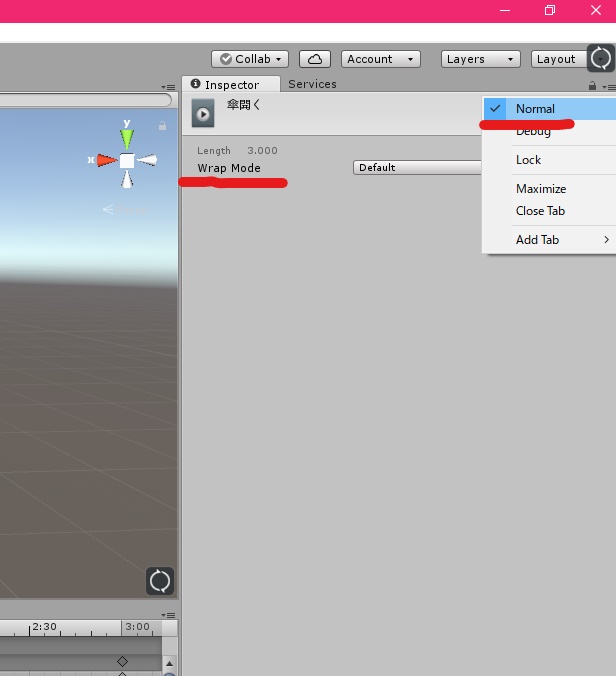Open the Inspector panel options menu

[609, 87]
